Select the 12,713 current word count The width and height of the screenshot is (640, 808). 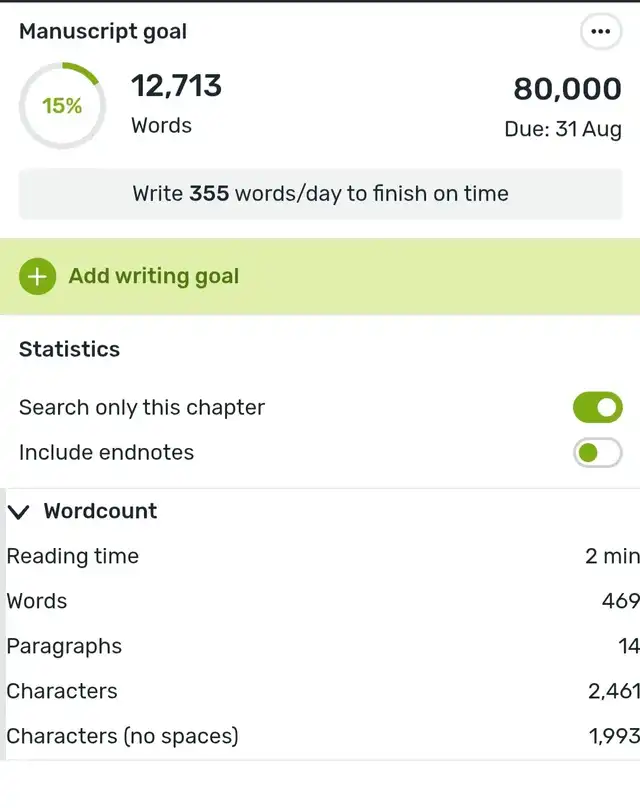click(176, 86)
